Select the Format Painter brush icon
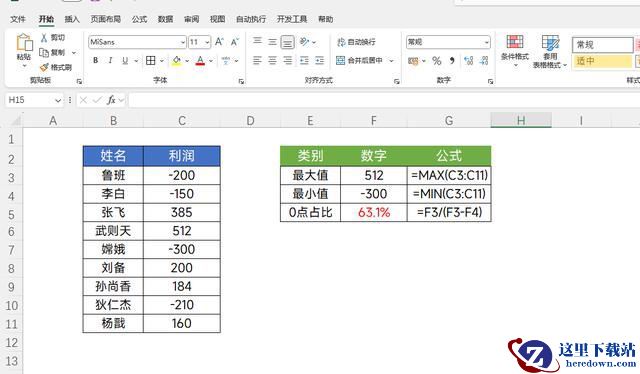Image resolution: width=640 pixels, height=374 pixels. 44,67
